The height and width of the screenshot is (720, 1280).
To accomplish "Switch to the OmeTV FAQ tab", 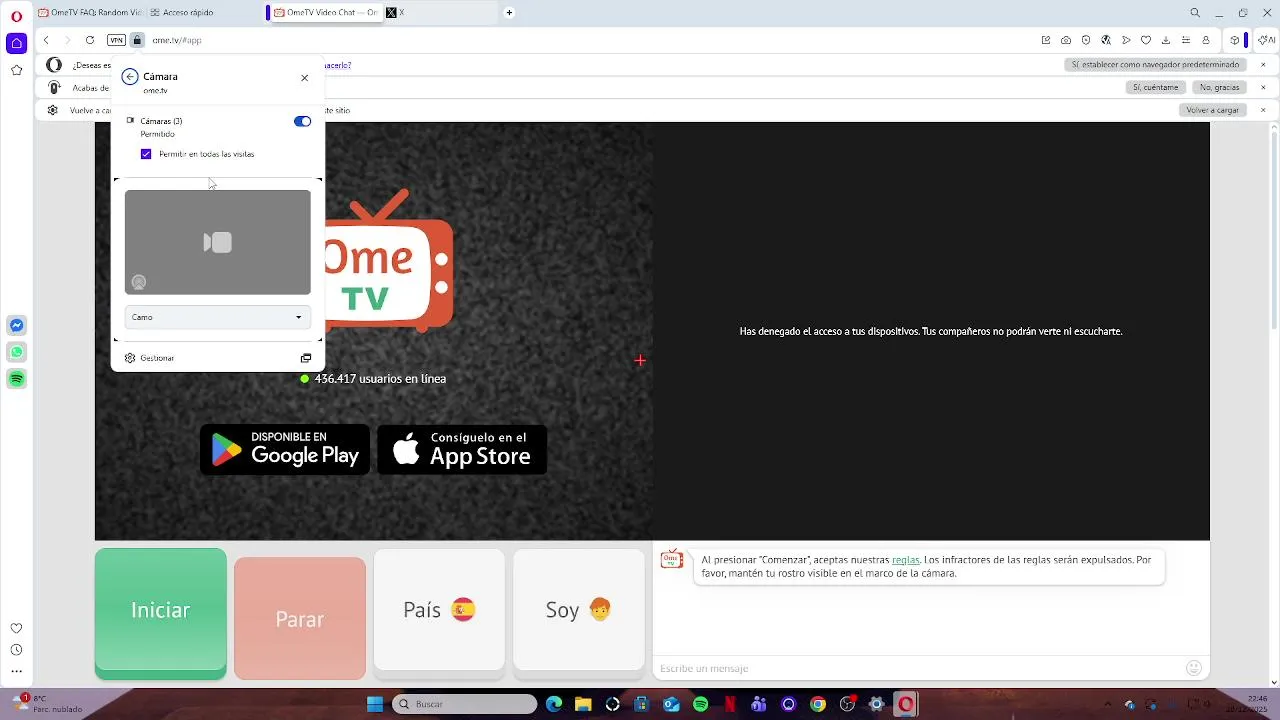I will (x=90, y=13).
